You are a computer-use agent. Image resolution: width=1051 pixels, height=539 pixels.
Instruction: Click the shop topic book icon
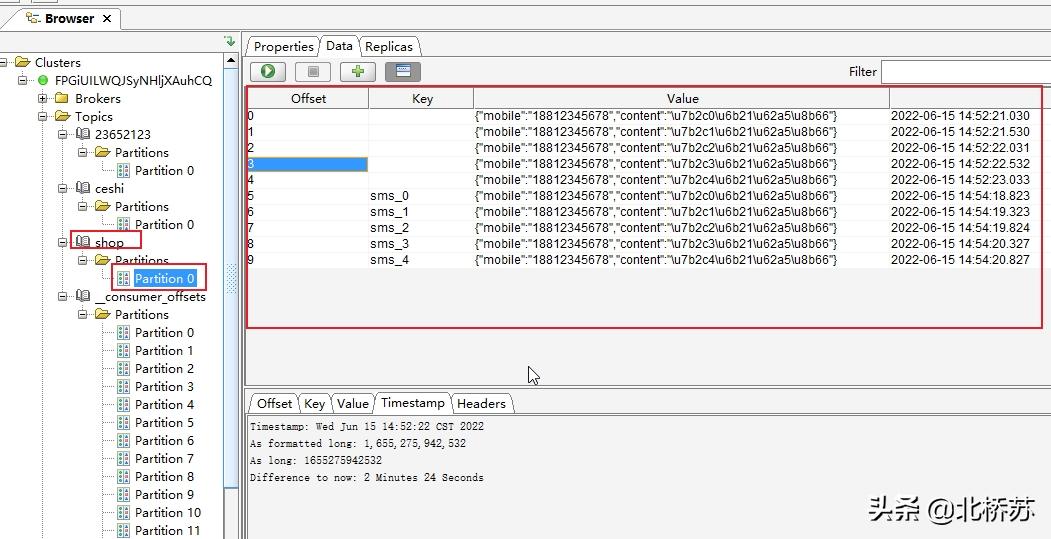point(82,242)
